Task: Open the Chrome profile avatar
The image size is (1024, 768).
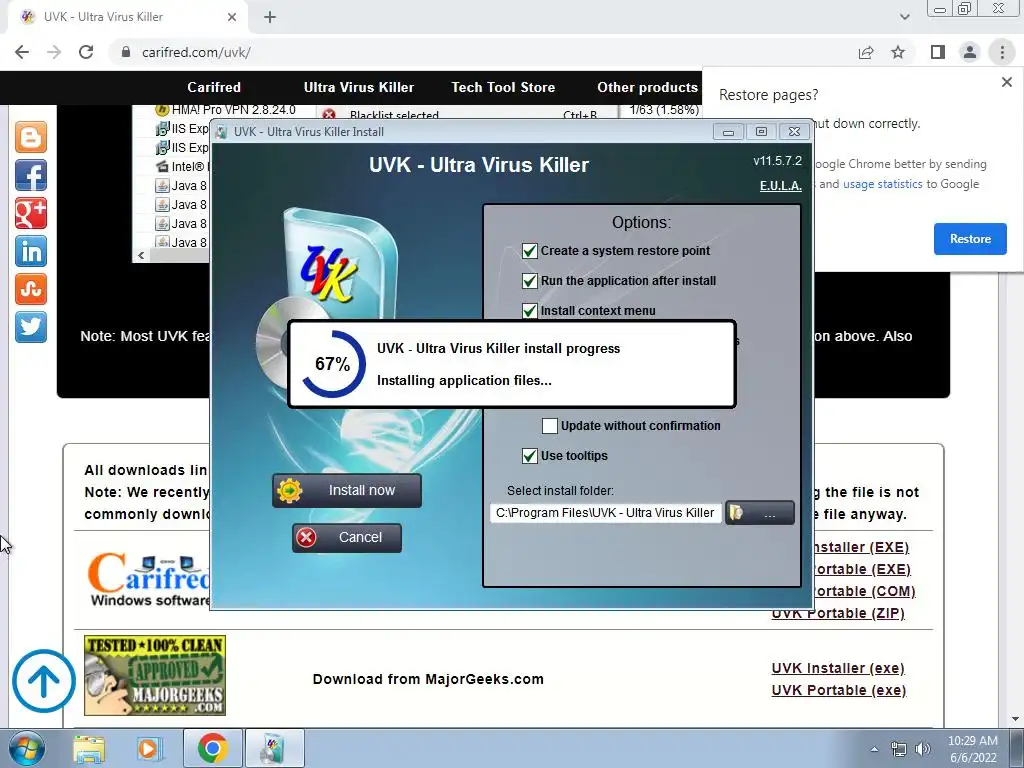Action: point(970,52)
